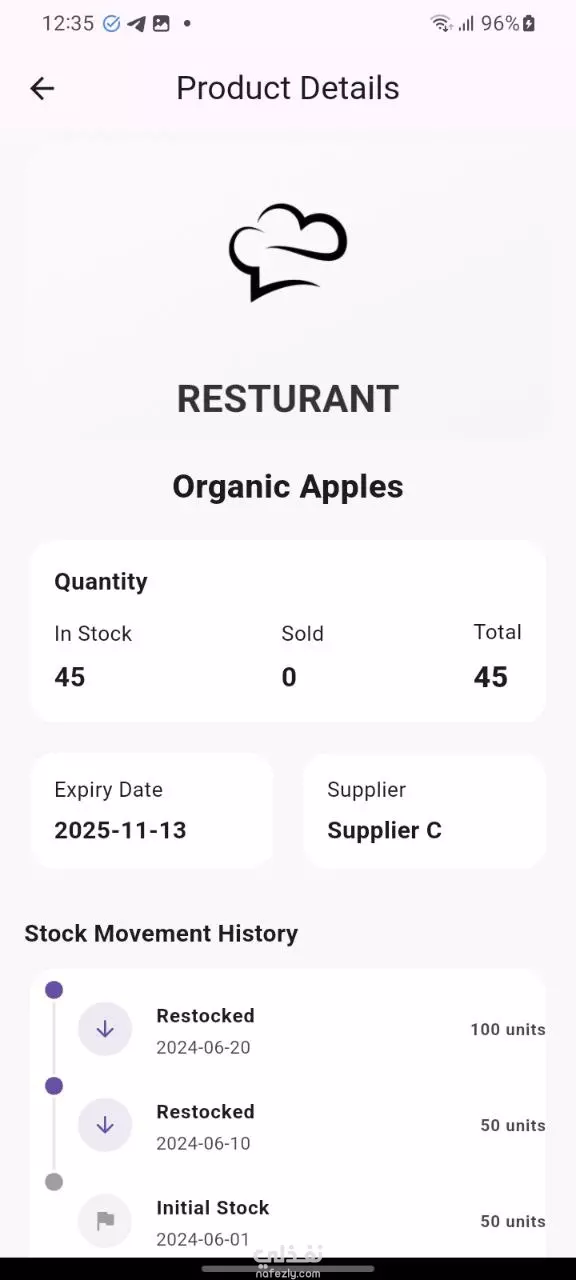Tap the top purple timeline dot
The image size is (576, 1280).
pyautogui.click(x=54, y=990)
